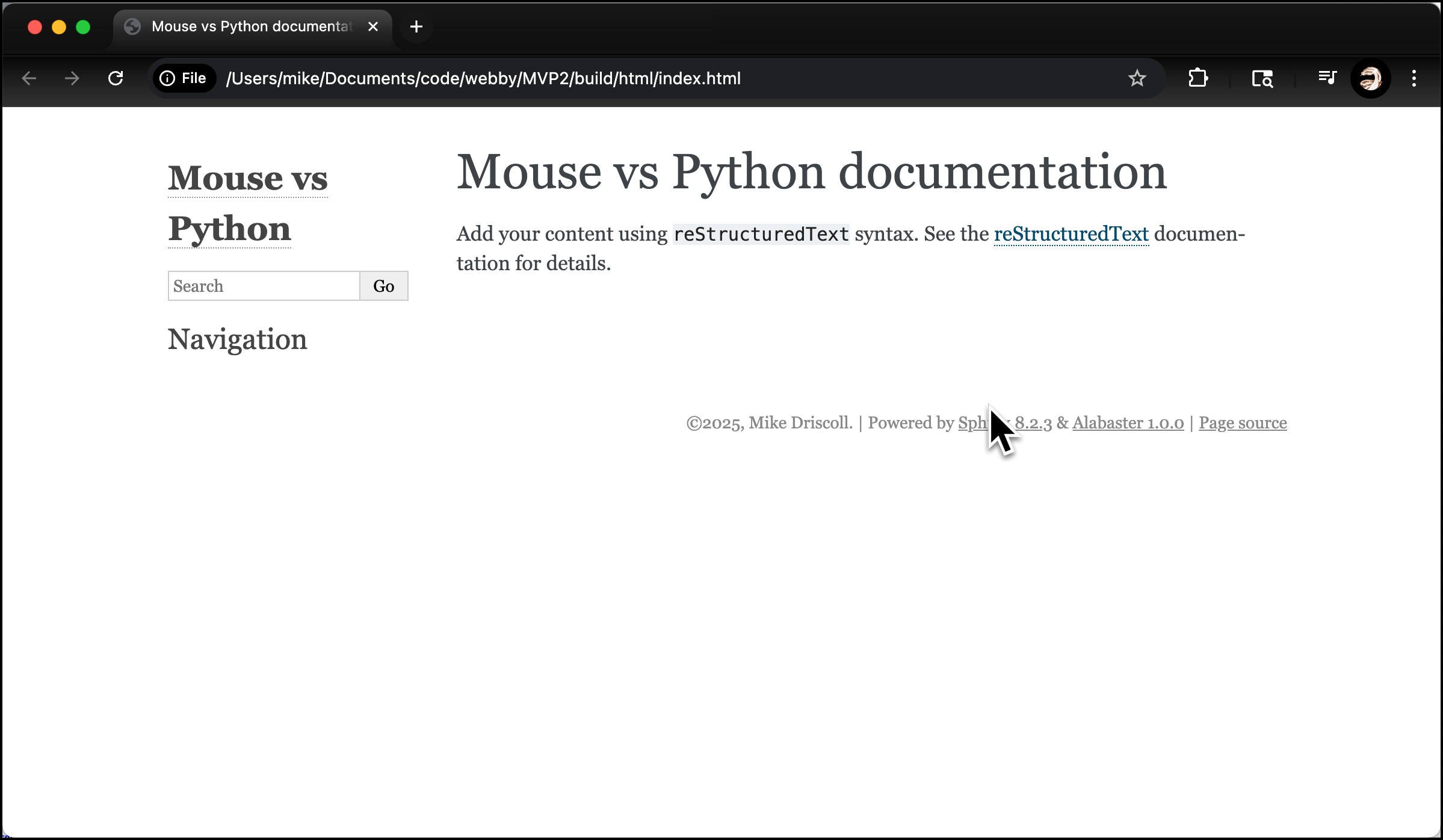Open the media controls icon
Image resolution: width=1443 pixels, height=840 pixels.
click(x=1327, y=78)
